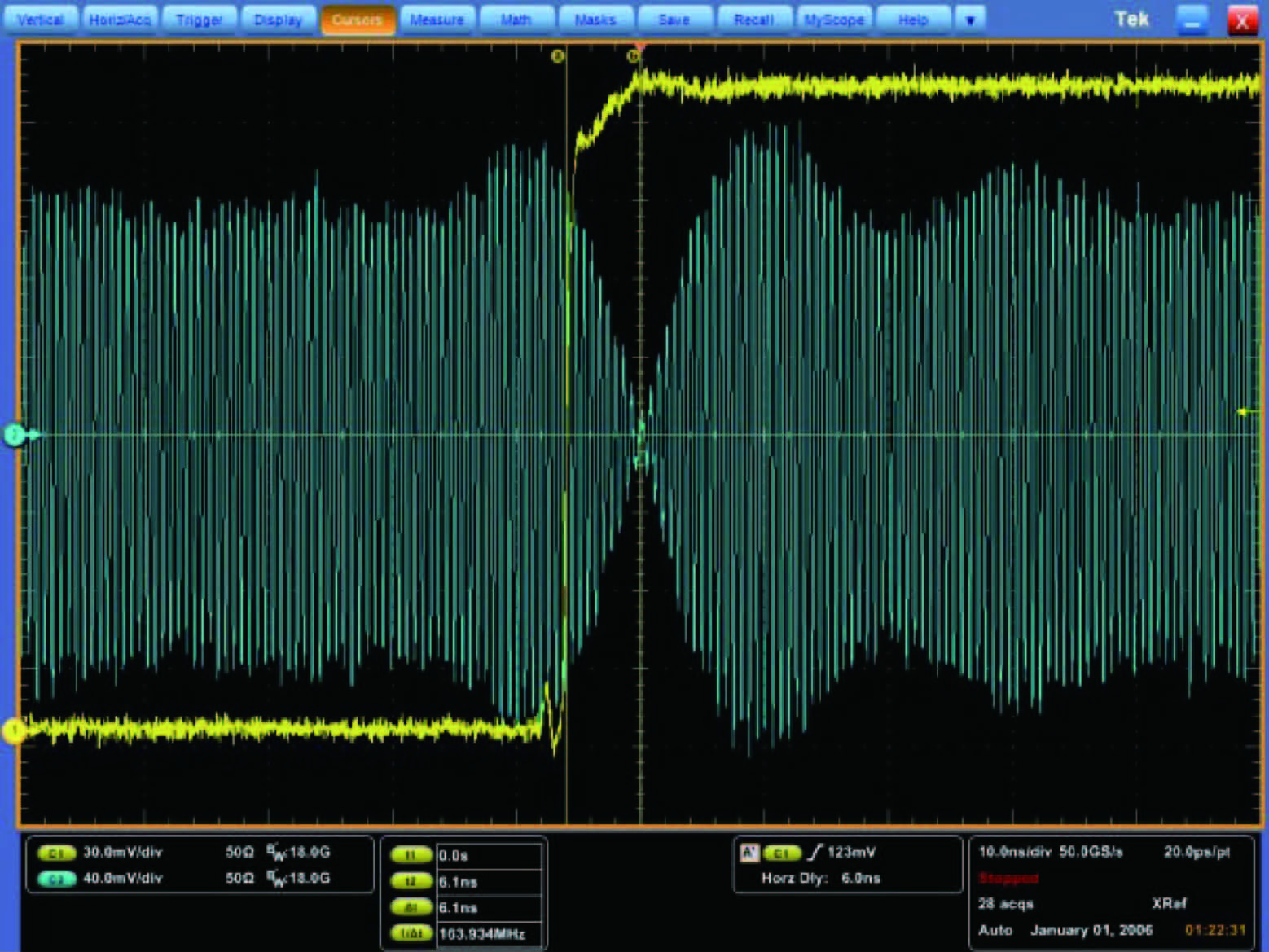Viewport: 1269px width, 952px height.
Task: Open the Horiz/Acq menu
Action: (119, 20)
